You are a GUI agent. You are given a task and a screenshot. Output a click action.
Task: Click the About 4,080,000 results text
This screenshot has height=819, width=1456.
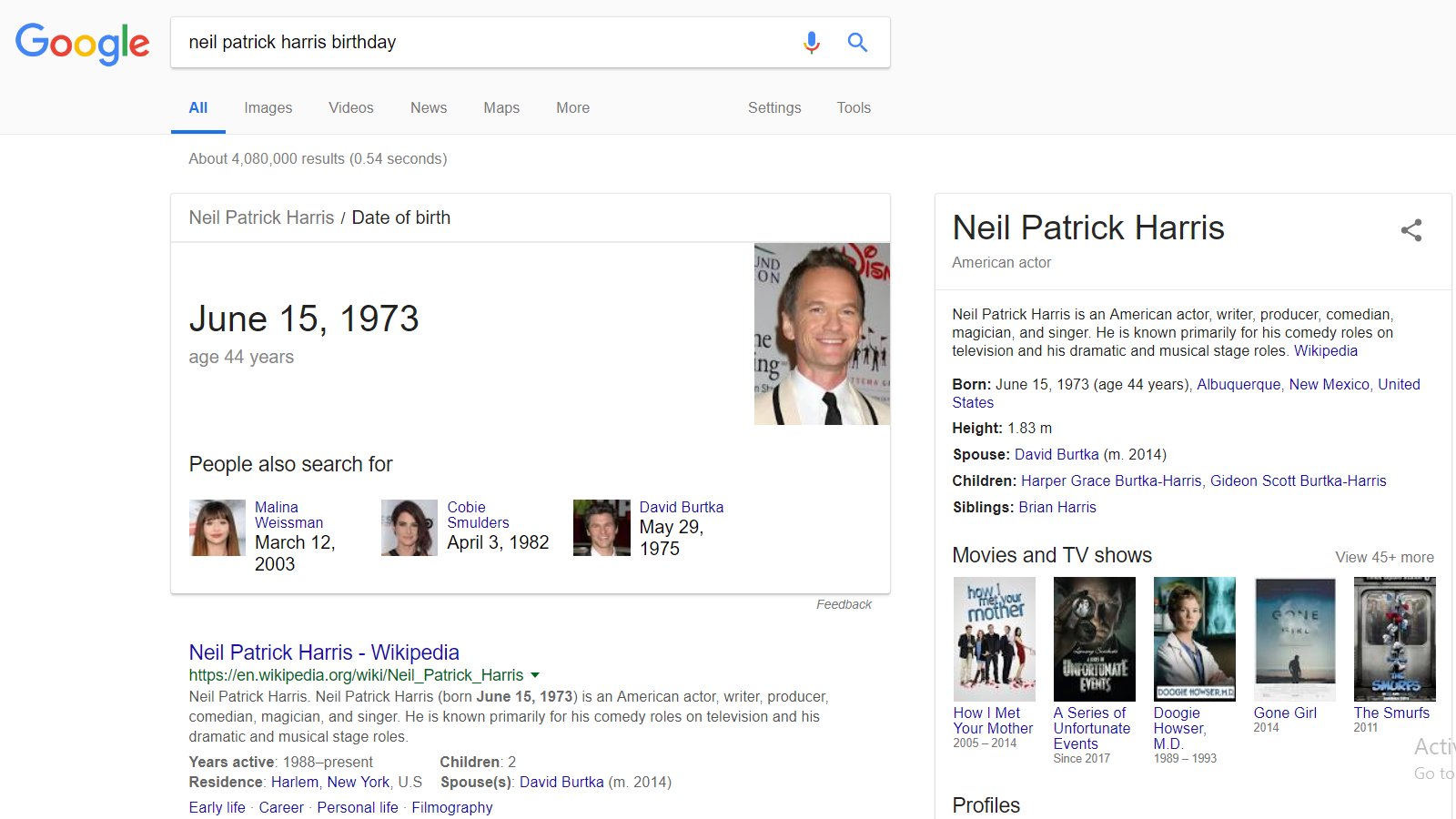coord(318,158)
